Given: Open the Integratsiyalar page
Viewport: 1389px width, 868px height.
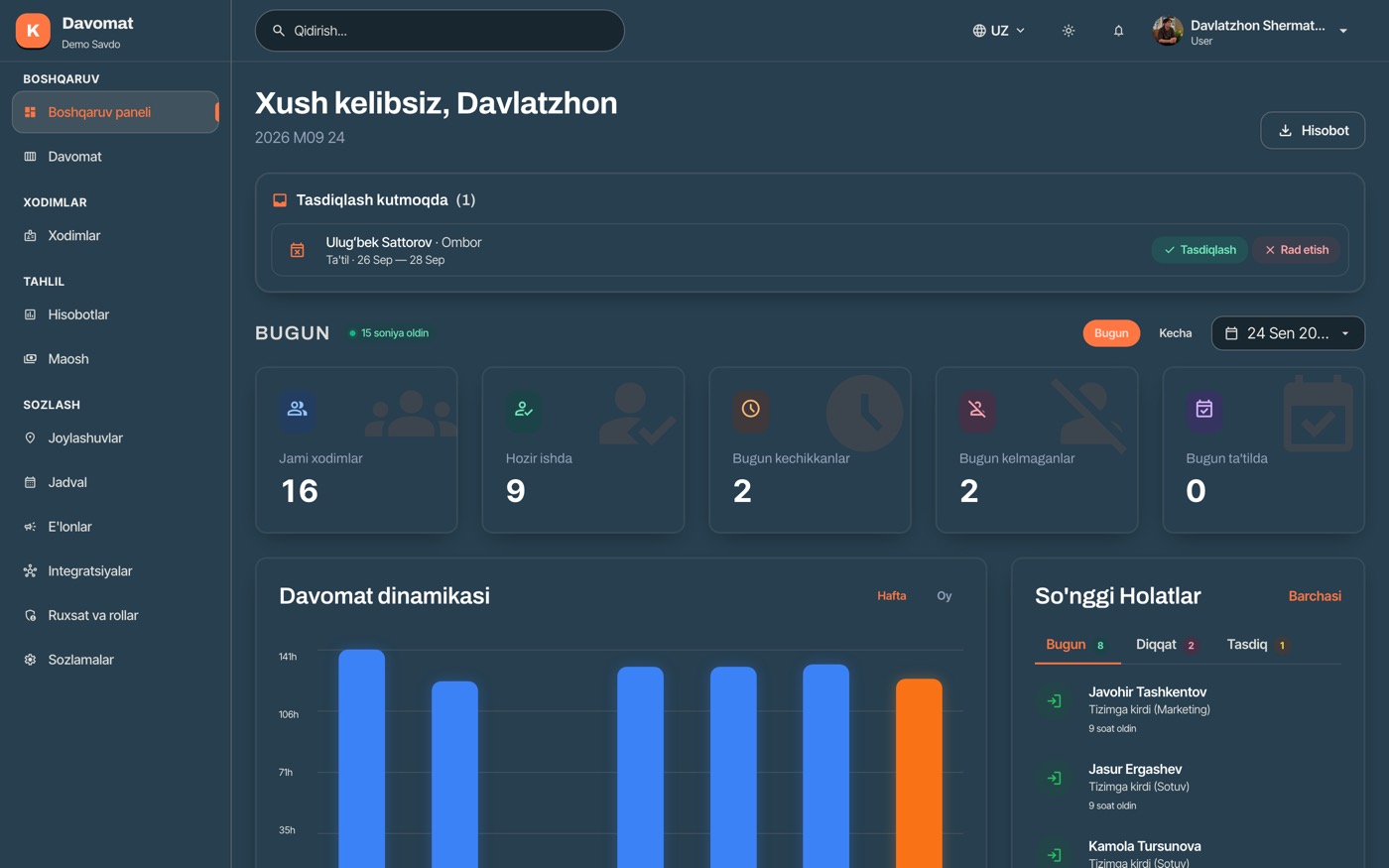Looking at the screenshot, I should coord(115,571).
